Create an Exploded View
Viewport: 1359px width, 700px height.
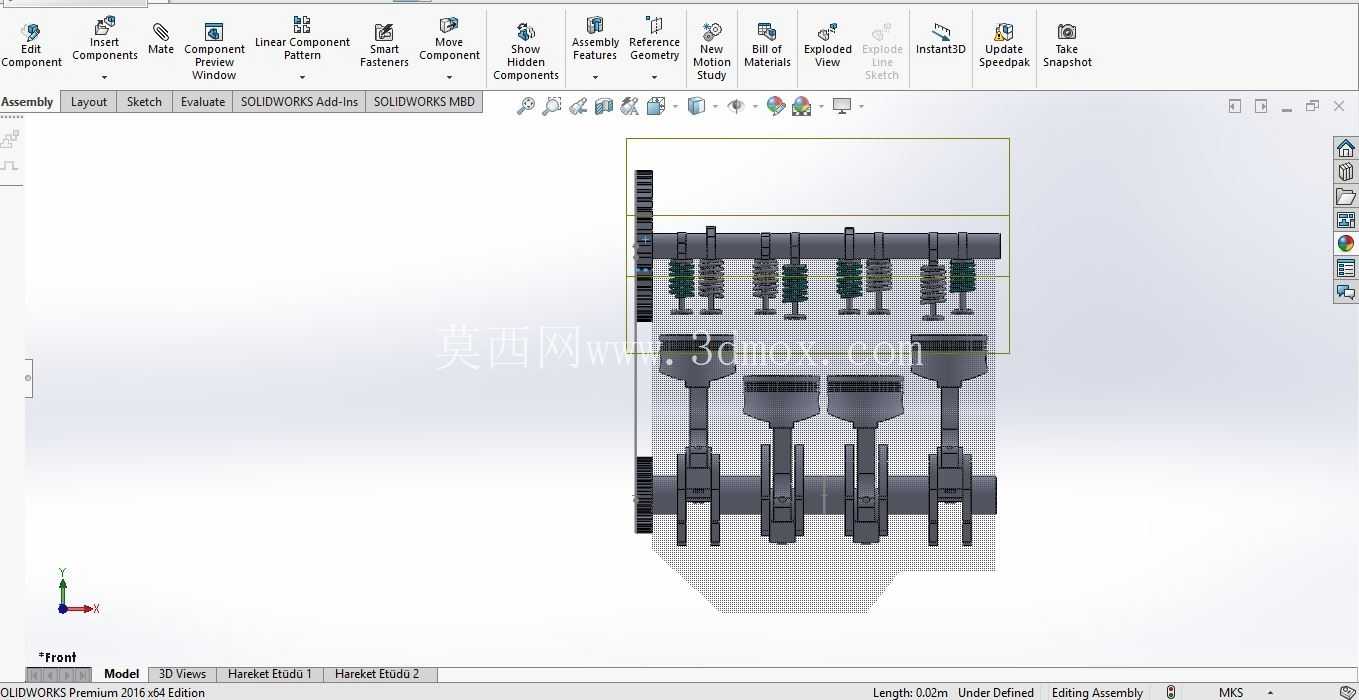(x=828, y=46)
